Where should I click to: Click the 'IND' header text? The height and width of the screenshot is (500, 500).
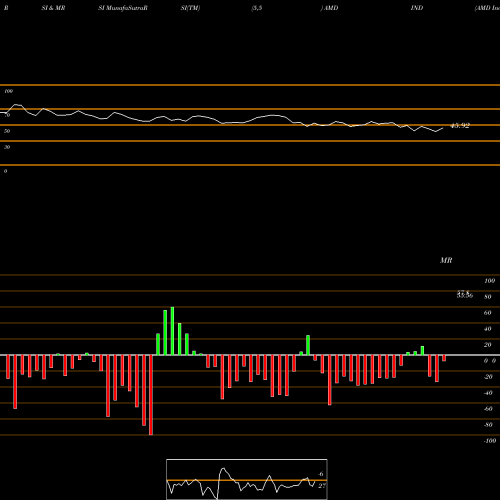point(417,8)
